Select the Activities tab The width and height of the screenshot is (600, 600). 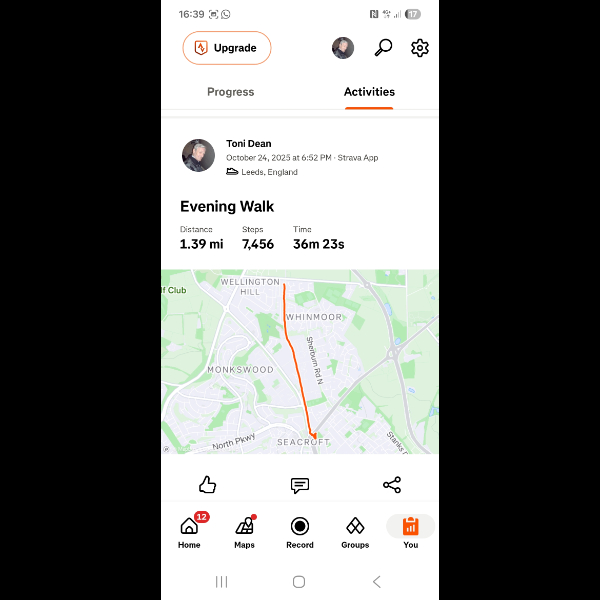pyautogui.click(x=369, y=92)
